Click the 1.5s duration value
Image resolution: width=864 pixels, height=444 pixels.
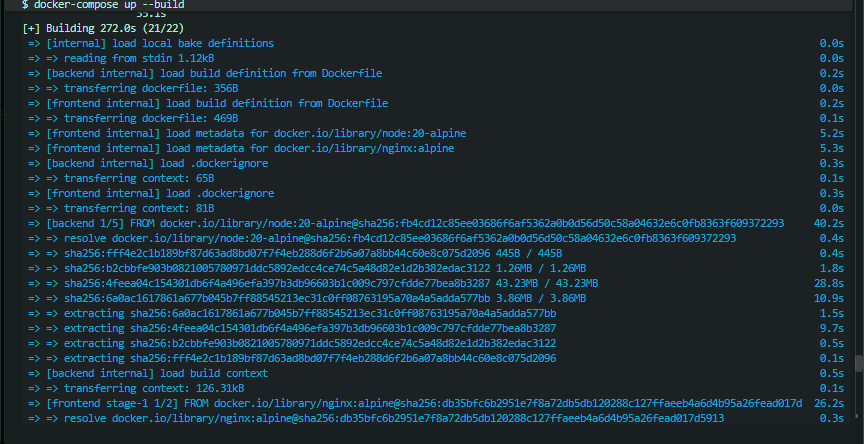click(x=832, y=313)
